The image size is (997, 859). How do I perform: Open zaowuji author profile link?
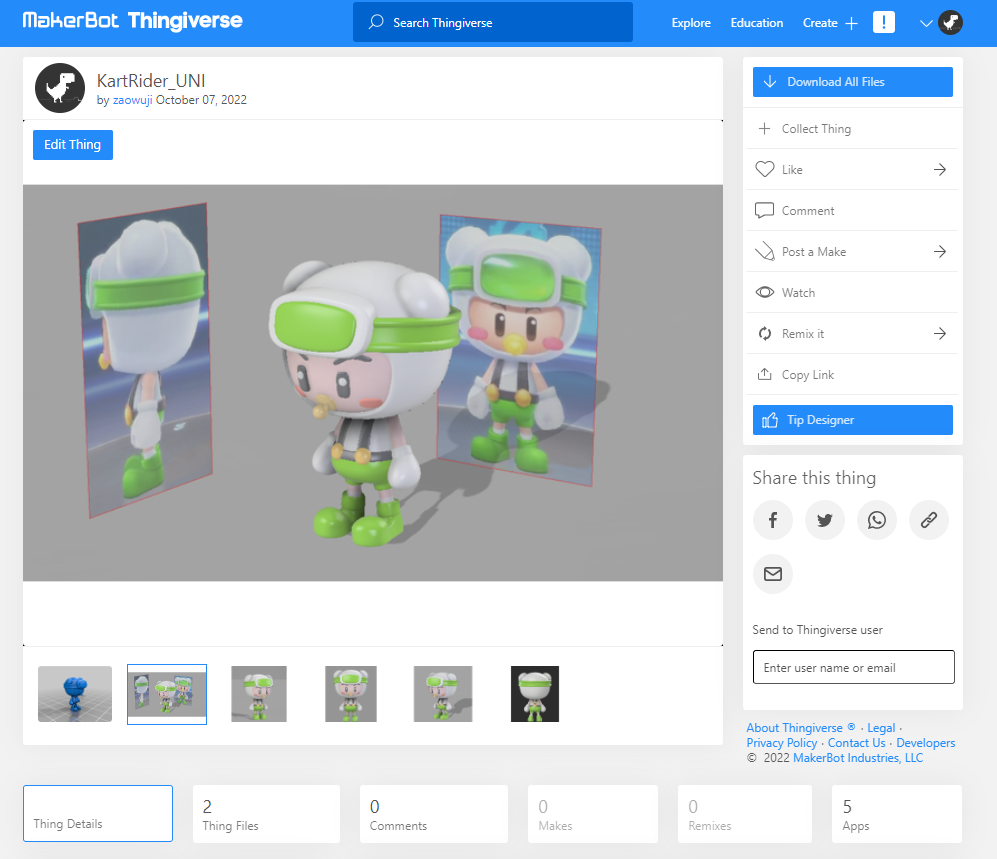click(x=132, y=100)
